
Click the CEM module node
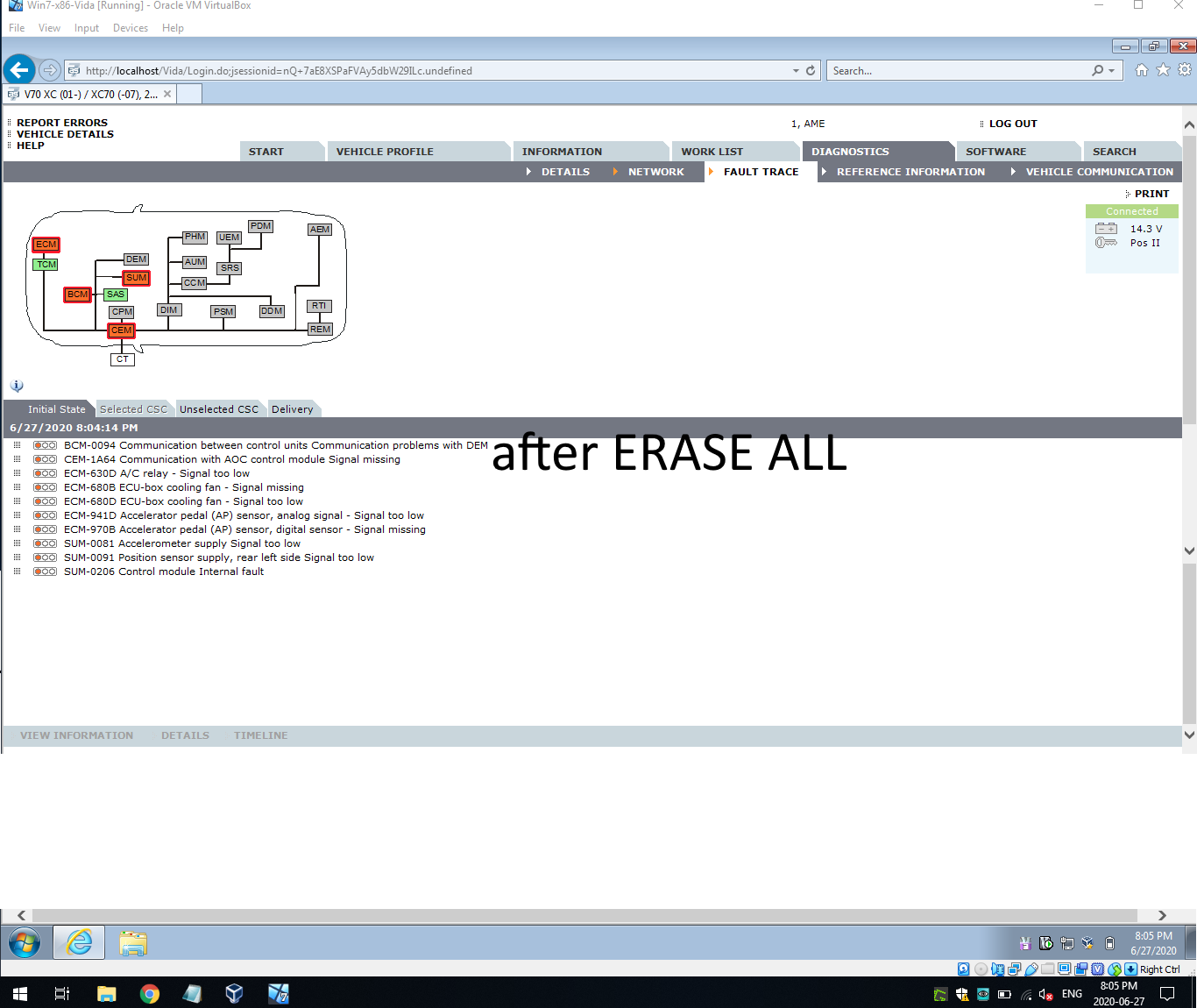(x=121, y=330)
